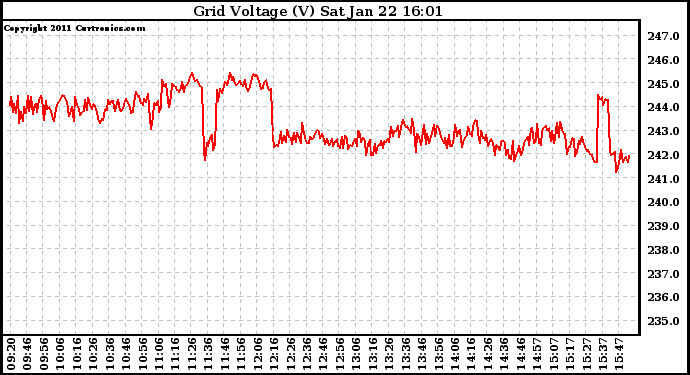
Task: Click the 12:16 time label
Action: coord(274,354)
